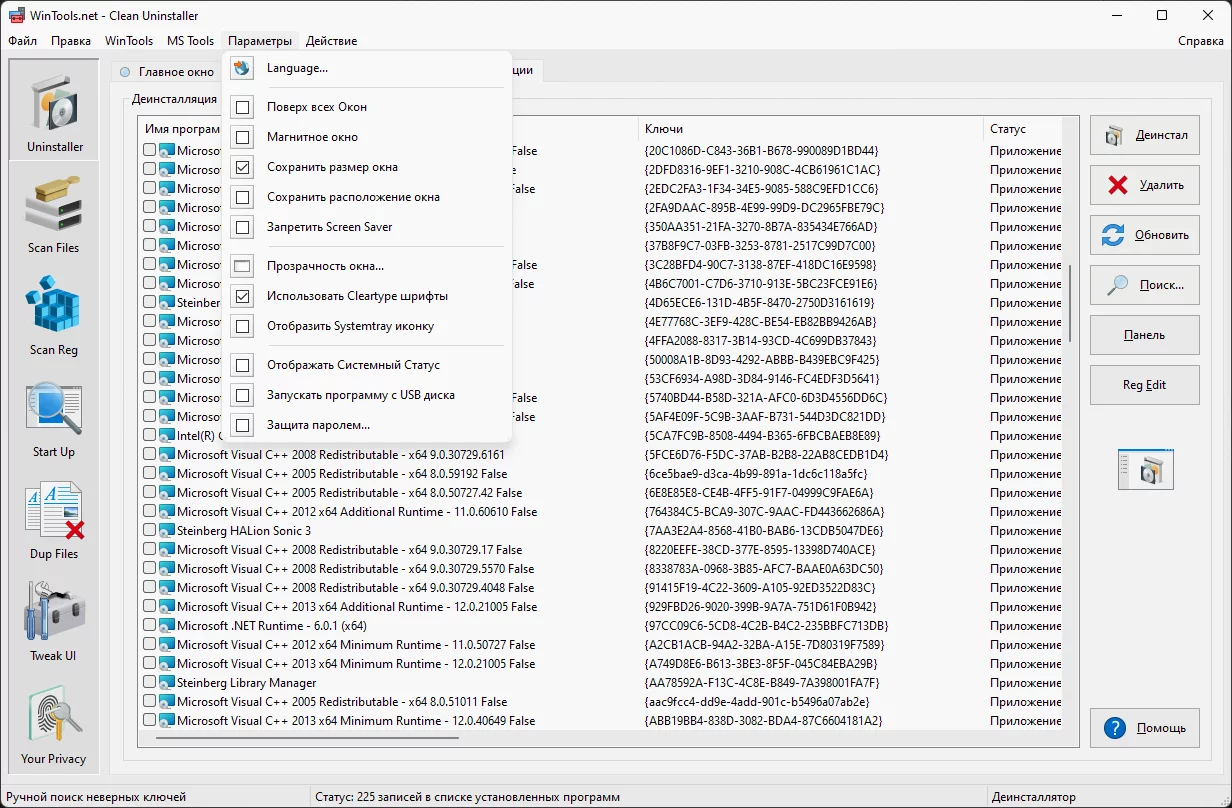Open 'Защита паролем...' menu entry
Image resolution: width=1232 pixels, height=808 pixels.
pyautogui.click(x=367, y=425)
